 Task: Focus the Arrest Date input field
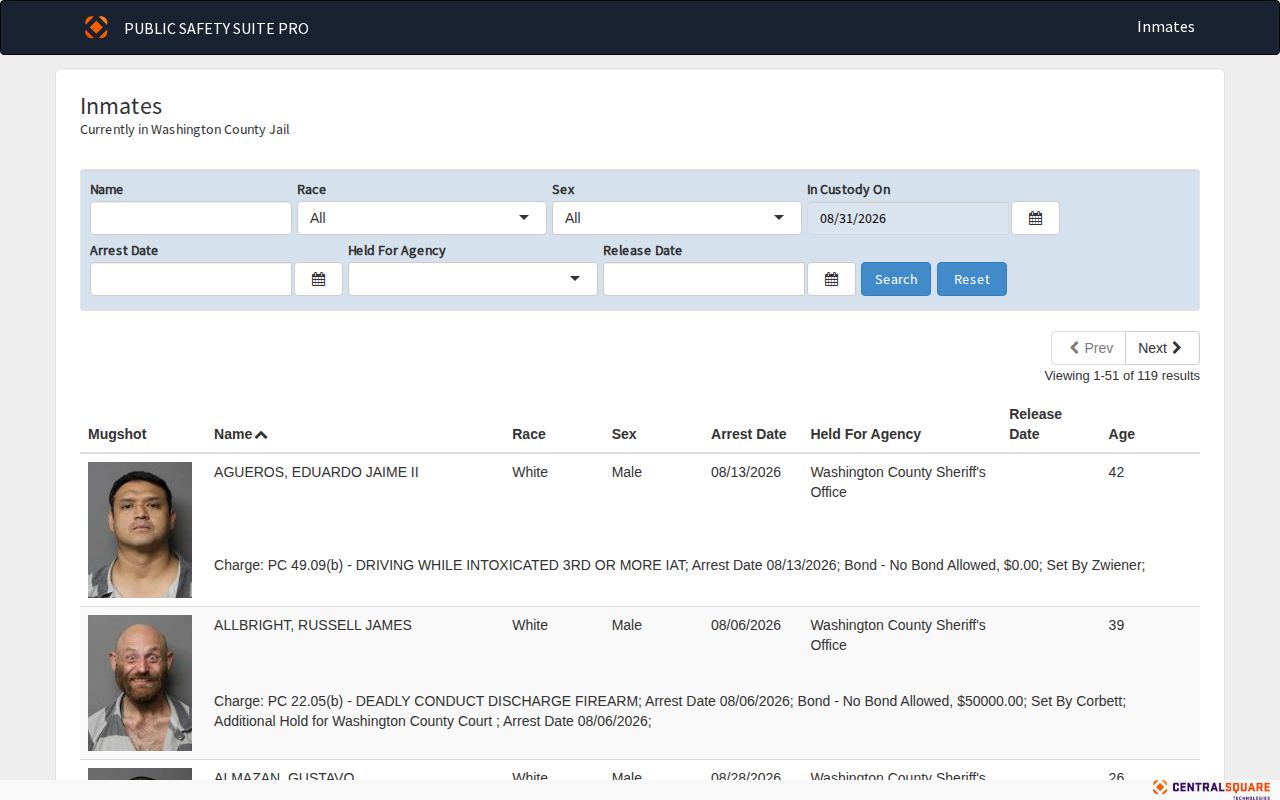pos(191,279)
